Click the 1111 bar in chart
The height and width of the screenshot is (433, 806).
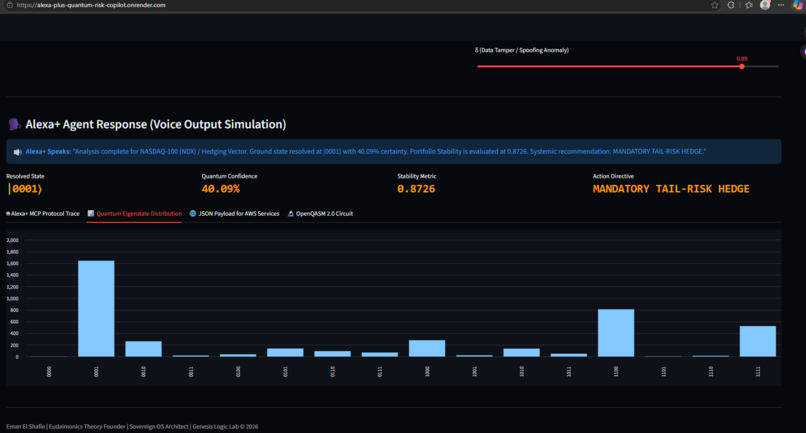pos(758,341)
